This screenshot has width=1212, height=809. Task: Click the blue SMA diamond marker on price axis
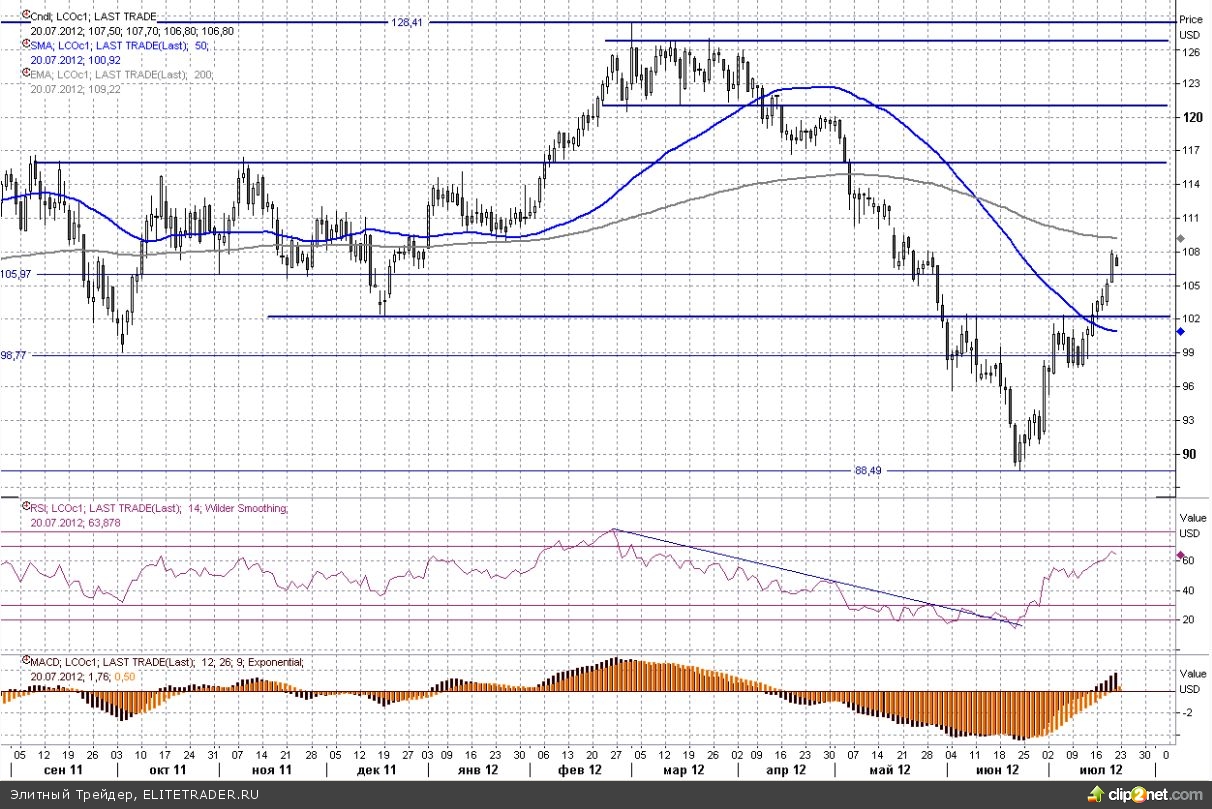click(x=1180, y=330)
